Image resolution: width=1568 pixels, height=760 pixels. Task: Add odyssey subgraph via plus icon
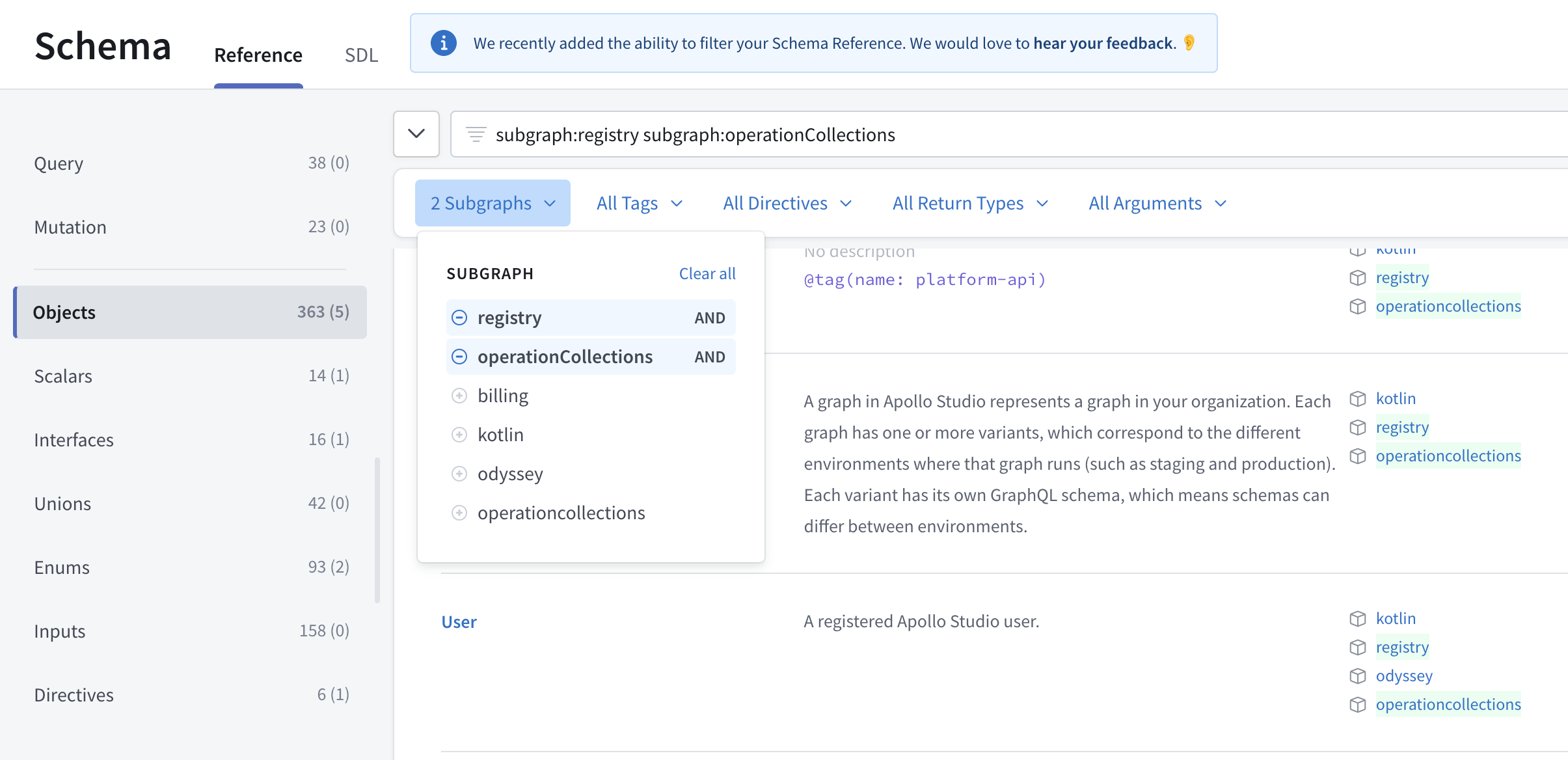point(459,474)
